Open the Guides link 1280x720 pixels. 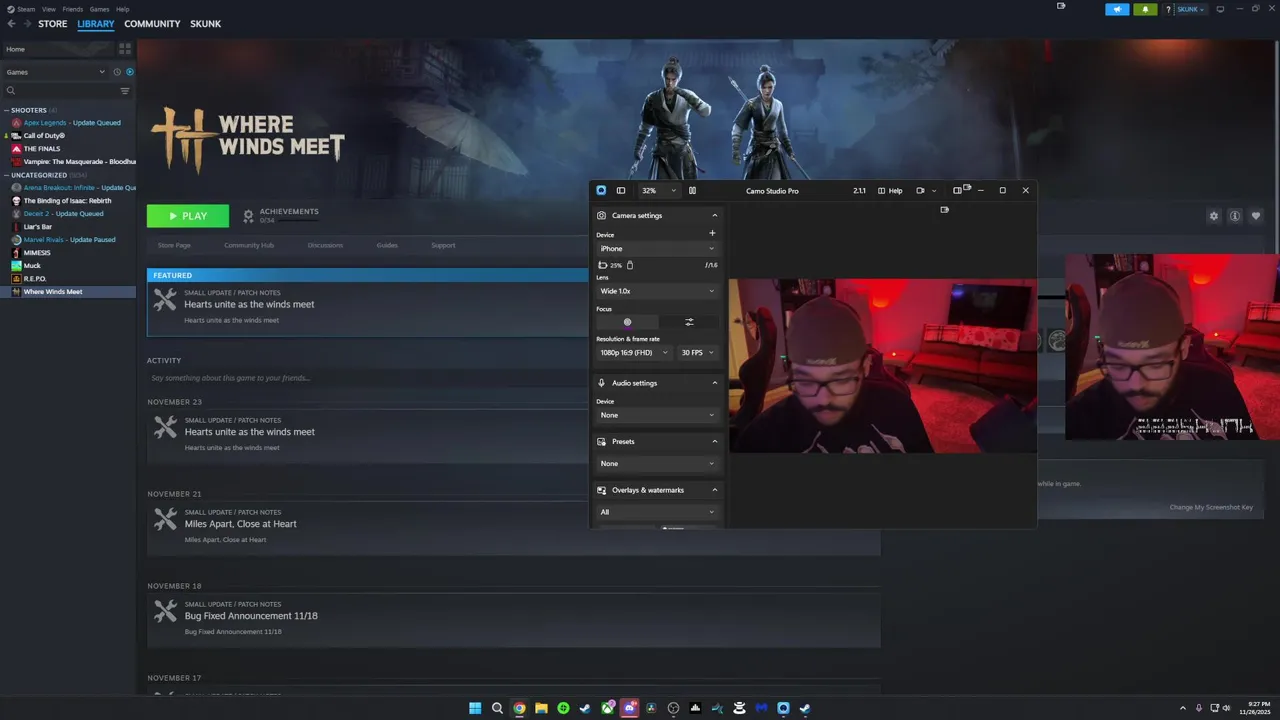pyautogui.click(x=387, y=245)
